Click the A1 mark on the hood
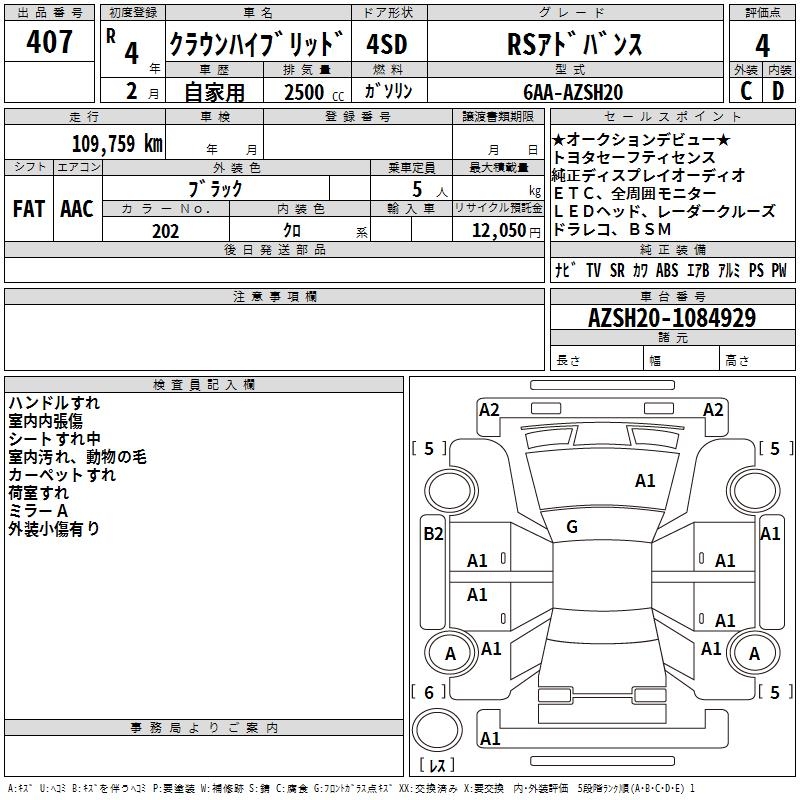This screenshot has width=800, height=800. pos(645,481)
